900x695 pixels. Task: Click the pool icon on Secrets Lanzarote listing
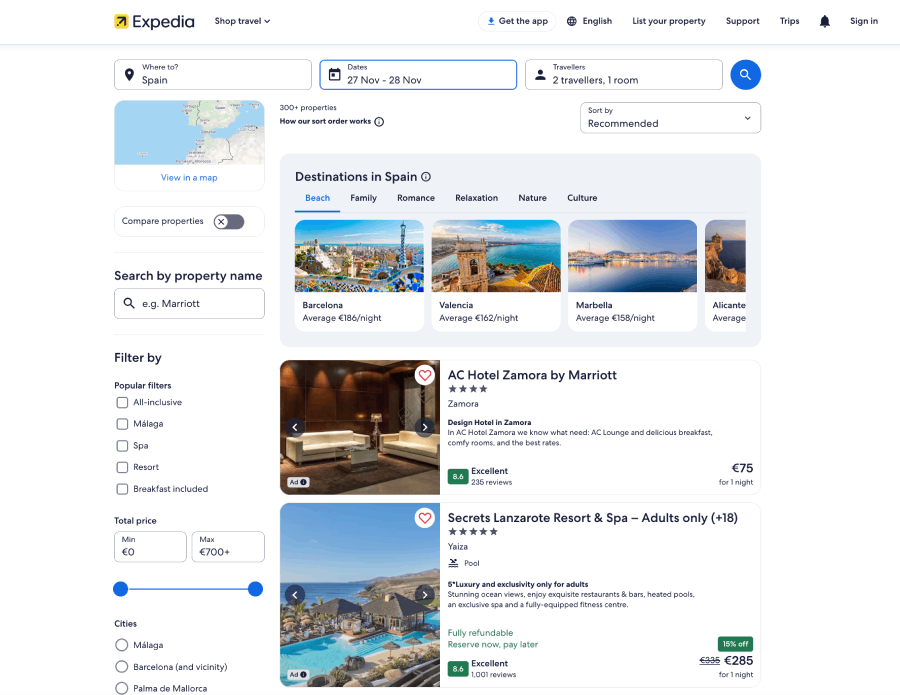pos(453,563)
